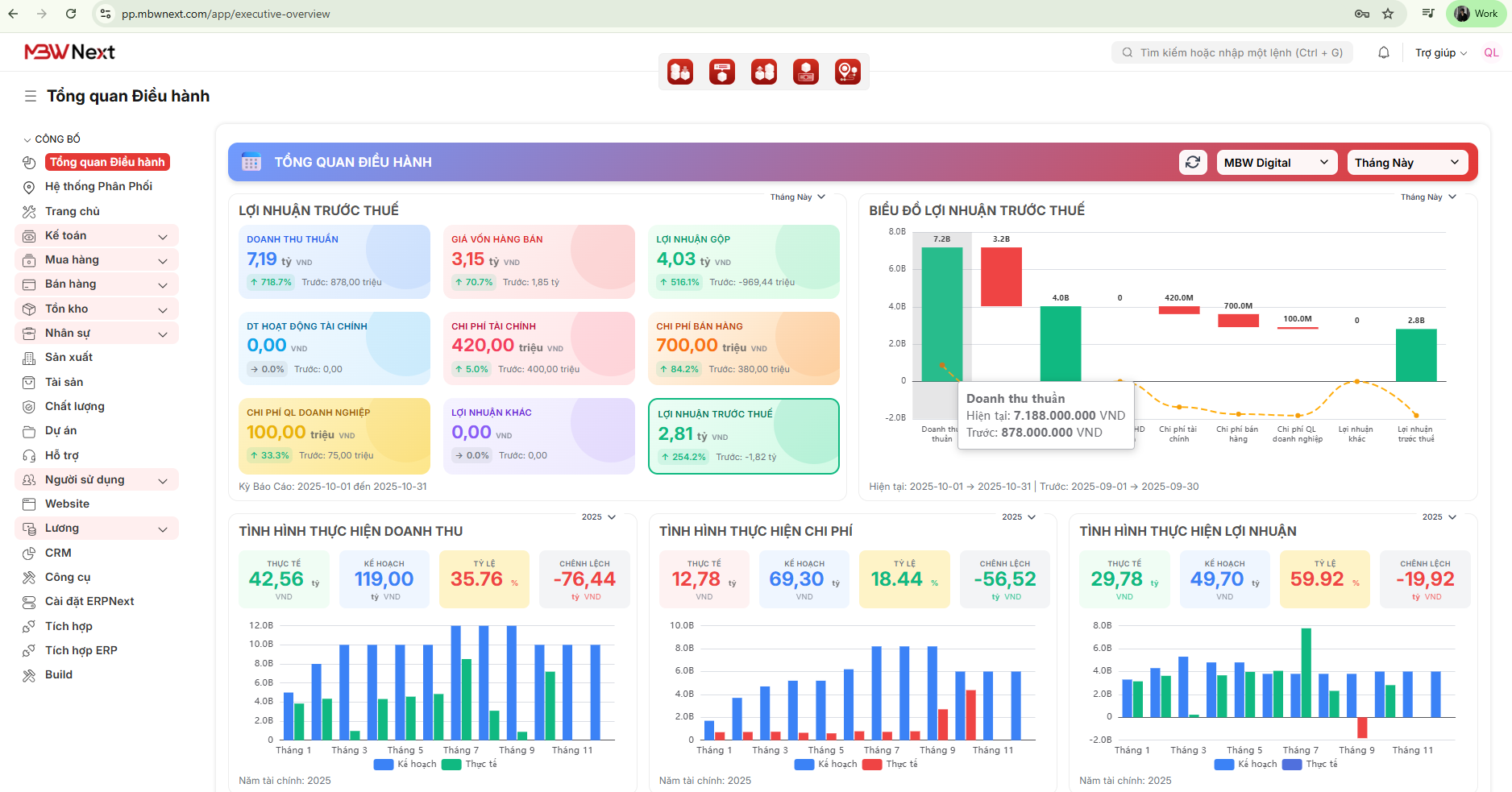Screen dimensions: 1512x792
Task: Open the 2025 year dropdown for revenue chart
Action: (598, 517)
